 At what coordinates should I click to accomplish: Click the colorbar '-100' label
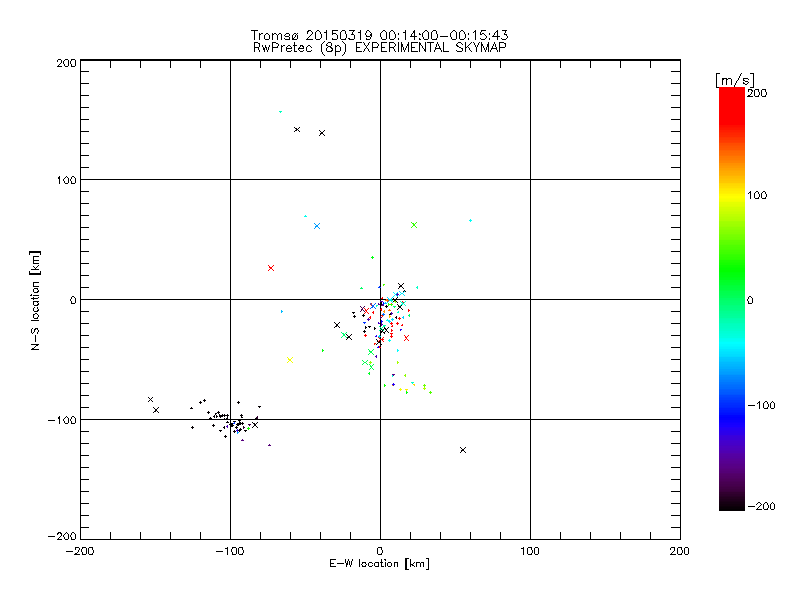(x=761, y=405)
